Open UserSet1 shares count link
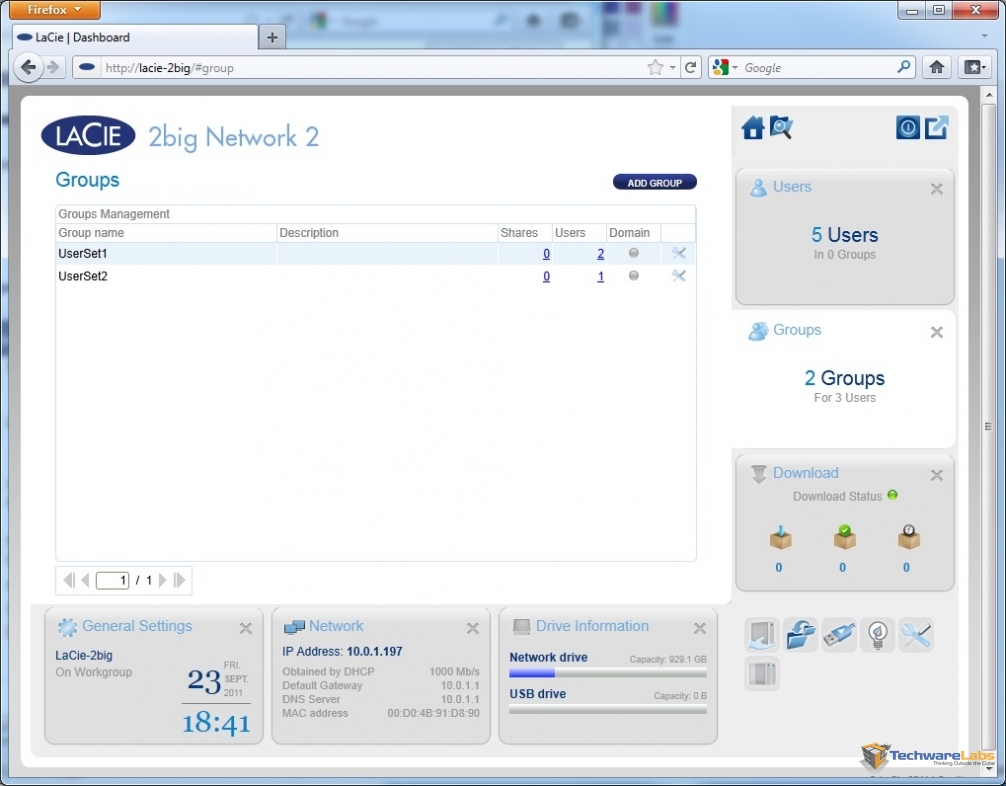This screenshot has height=786, width=1006. click(x=546, y=254)
